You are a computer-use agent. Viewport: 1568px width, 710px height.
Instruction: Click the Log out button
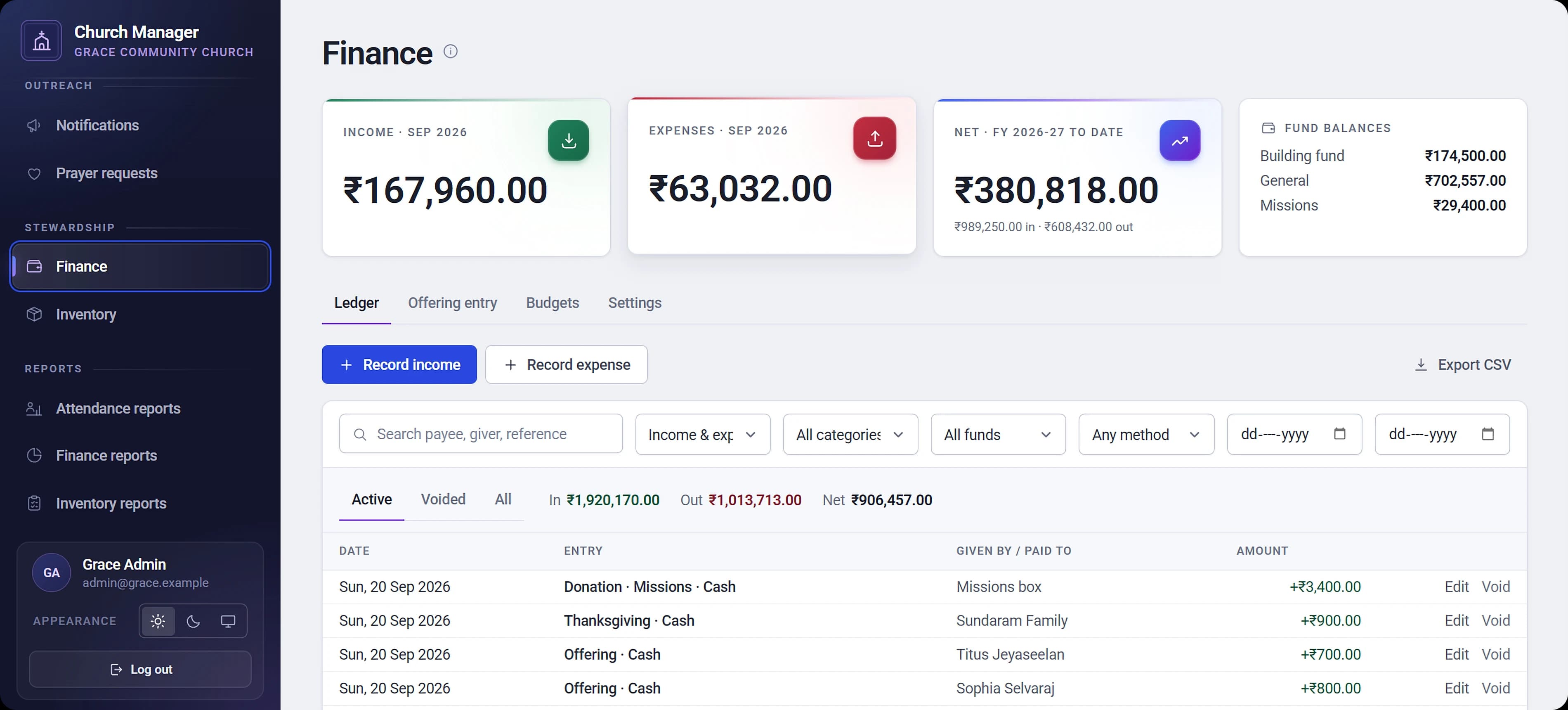[140, 669]
